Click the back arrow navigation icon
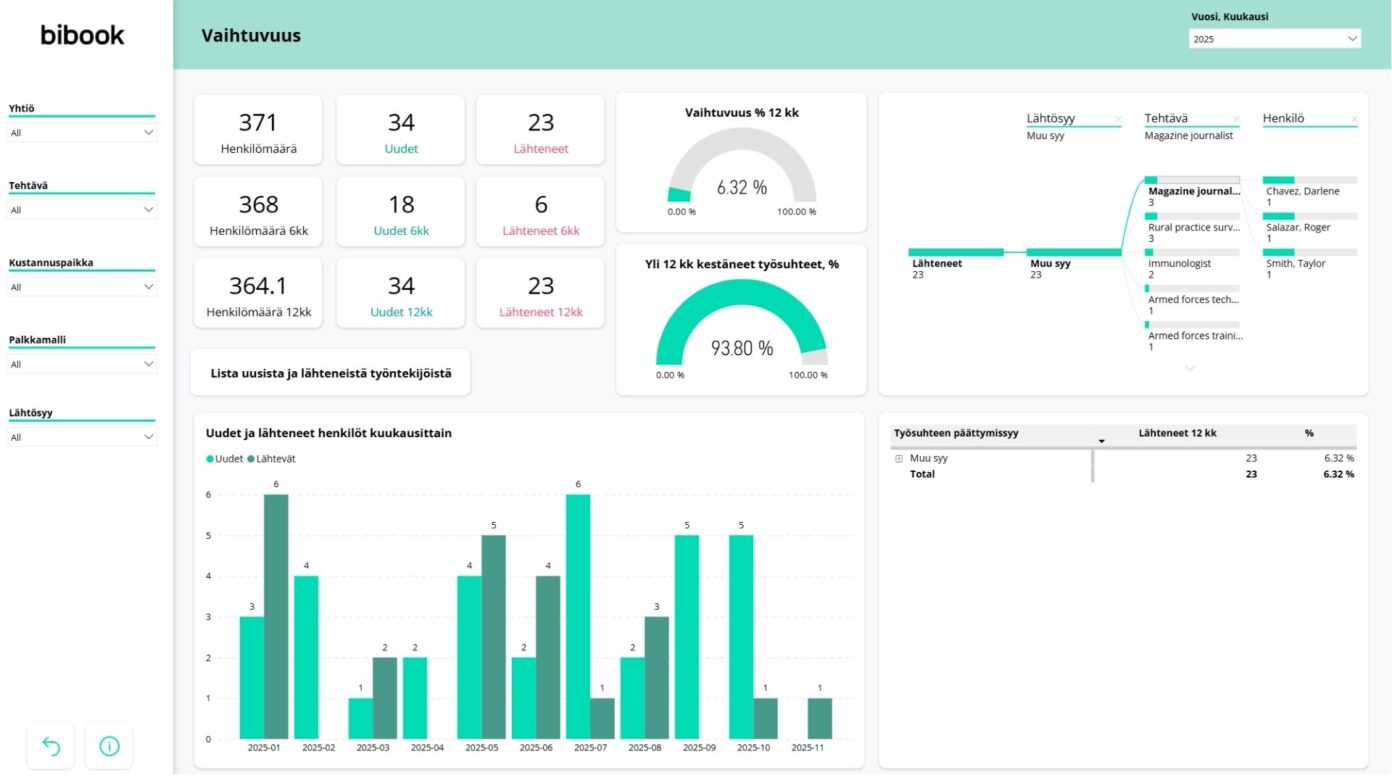Screen dimensions: 1392x783 click(50, 746)
